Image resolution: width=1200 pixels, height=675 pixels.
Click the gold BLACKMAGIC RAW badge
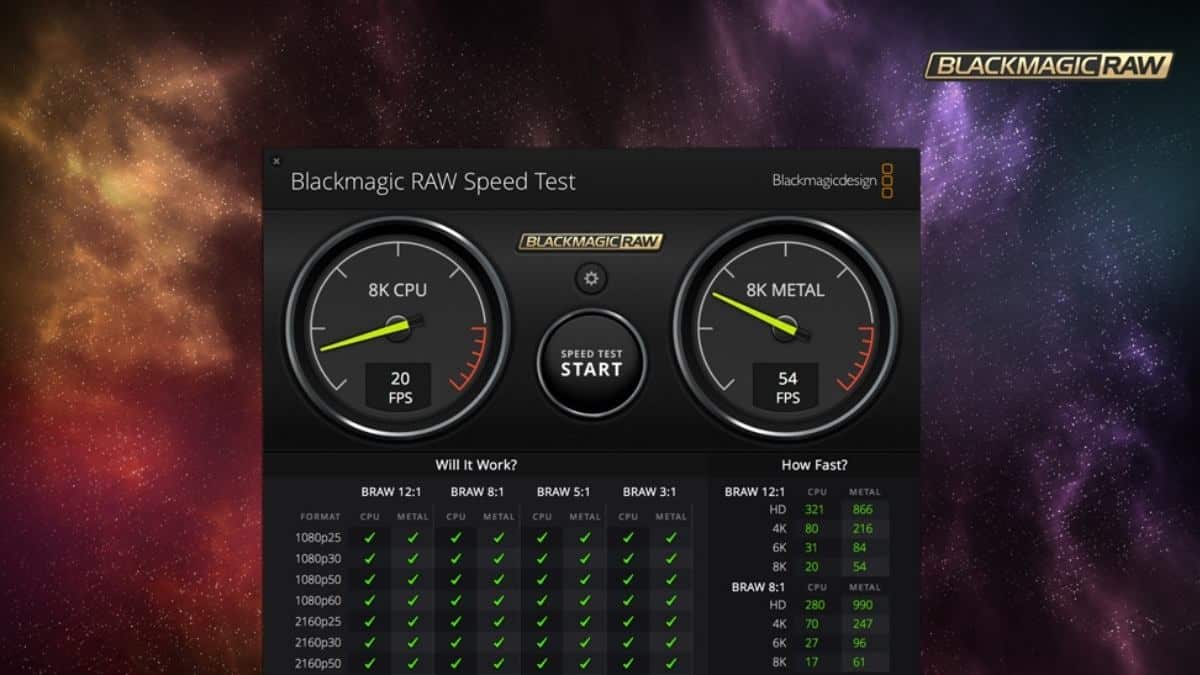pos(590,243)
